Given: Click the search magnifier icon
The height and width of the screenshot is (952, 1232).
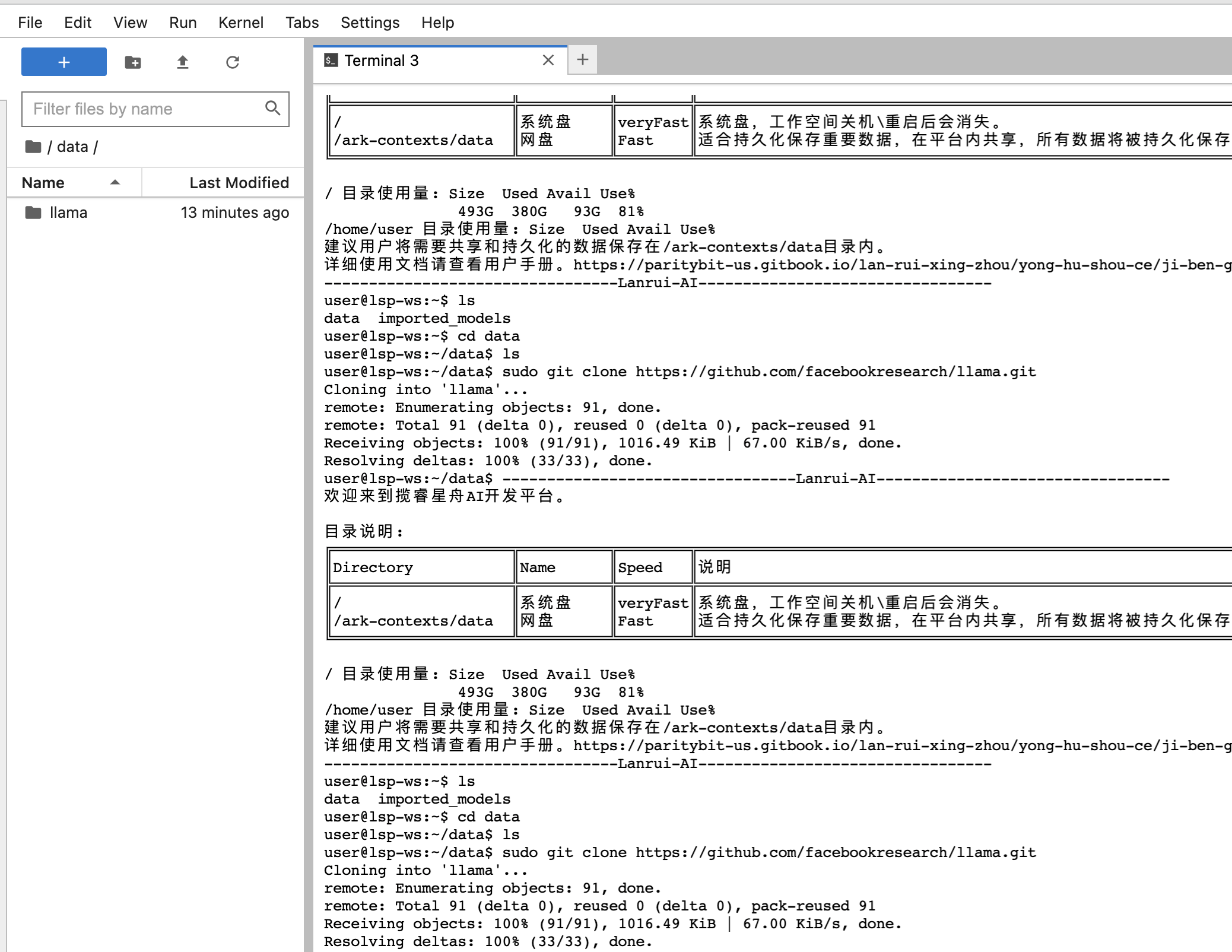Looking at the screenshot, I should click(x=272, y=108).
